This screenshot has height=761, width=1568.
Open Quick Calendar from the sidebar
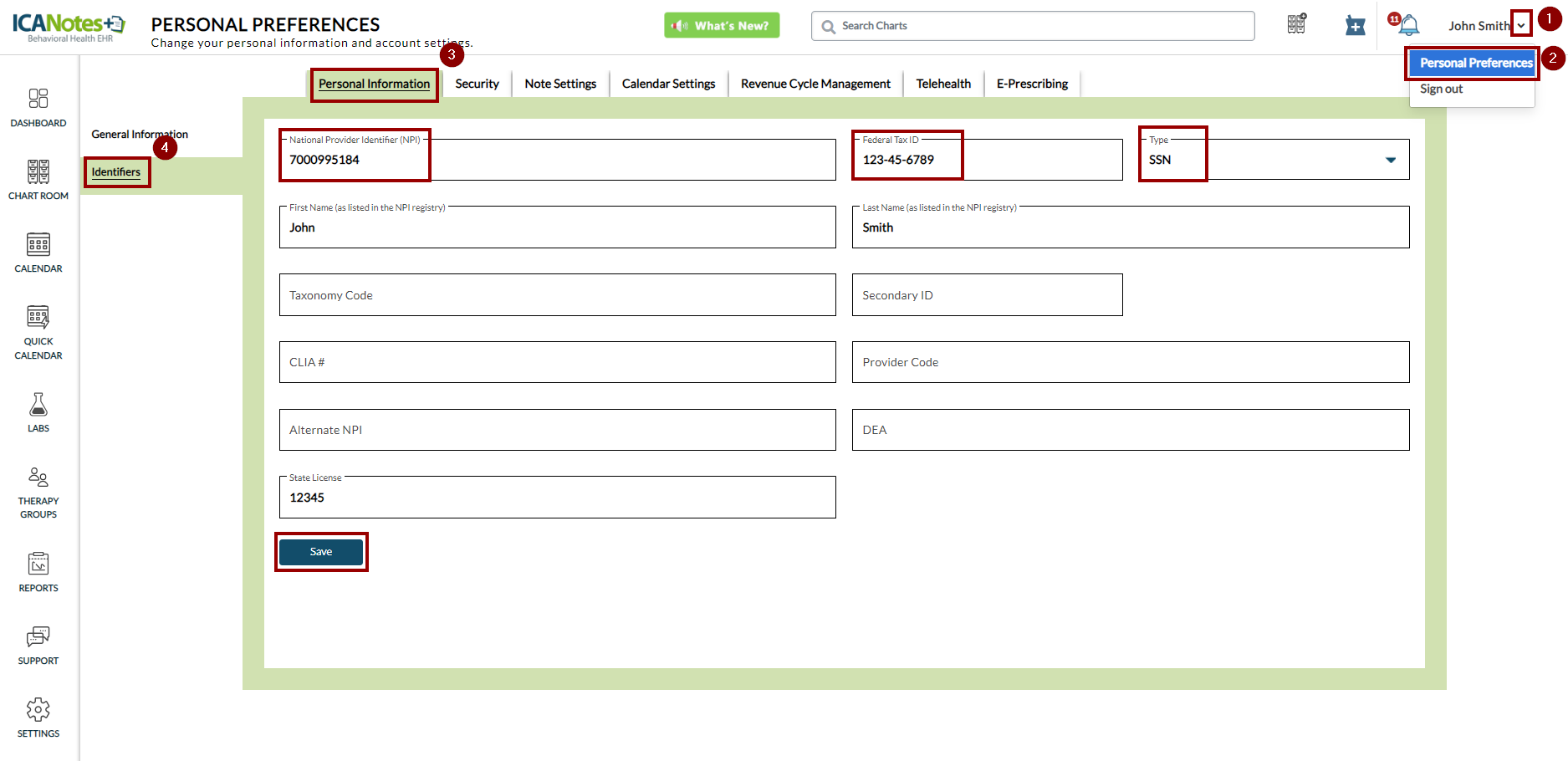point(38,318)
